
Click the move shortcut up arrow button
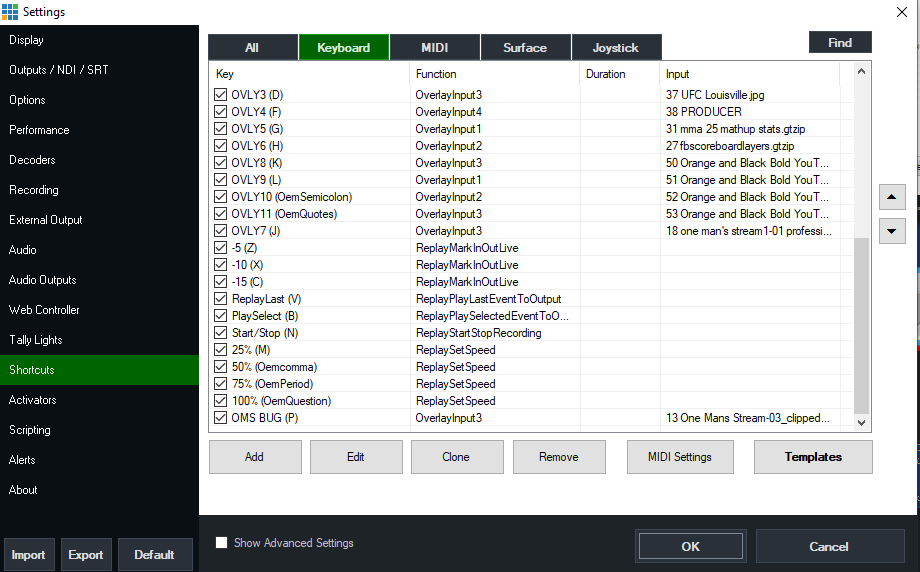pyautogui.click(x=892, y=196)
